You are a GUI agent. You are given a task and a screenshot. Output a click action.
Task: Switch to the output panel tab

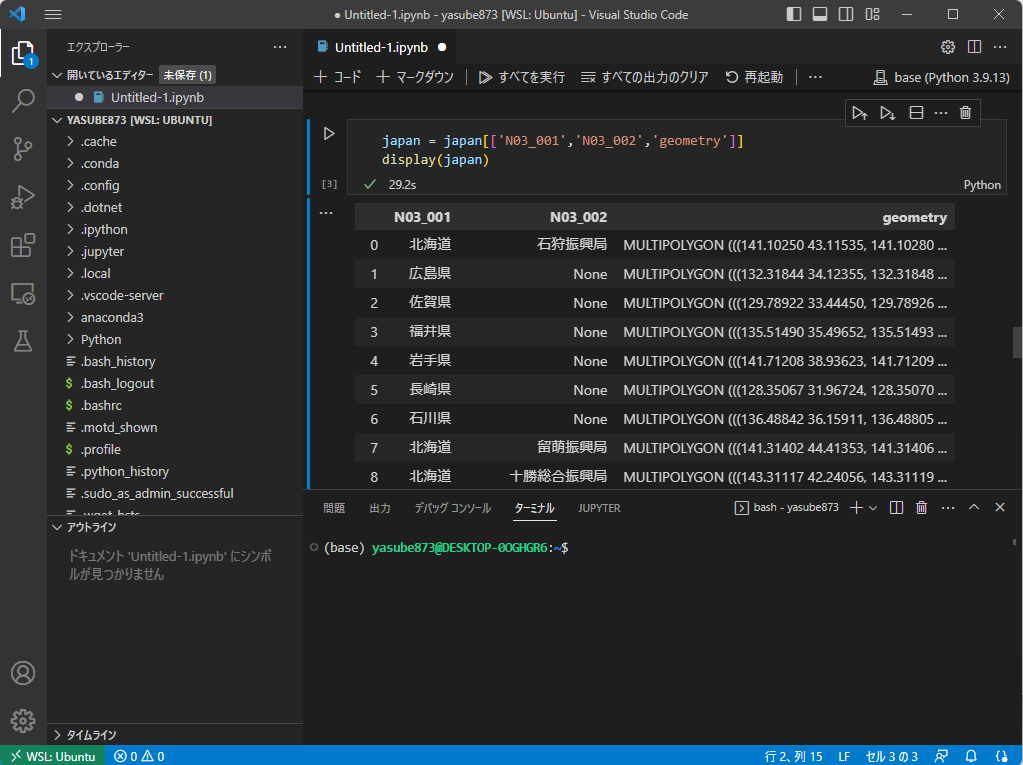coord(380,508)
